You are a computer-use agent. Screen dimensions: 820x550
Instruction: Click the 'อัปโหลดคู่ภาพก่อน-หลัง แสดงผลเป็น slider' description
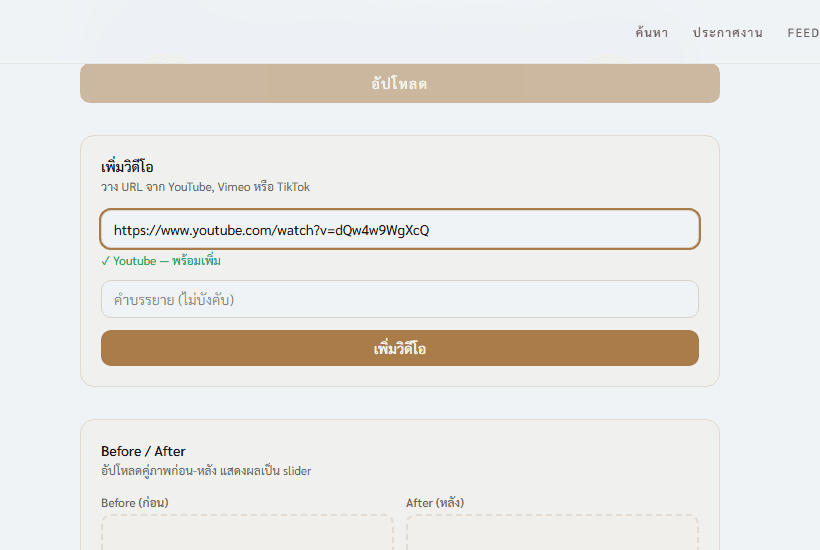pos(206,471)
